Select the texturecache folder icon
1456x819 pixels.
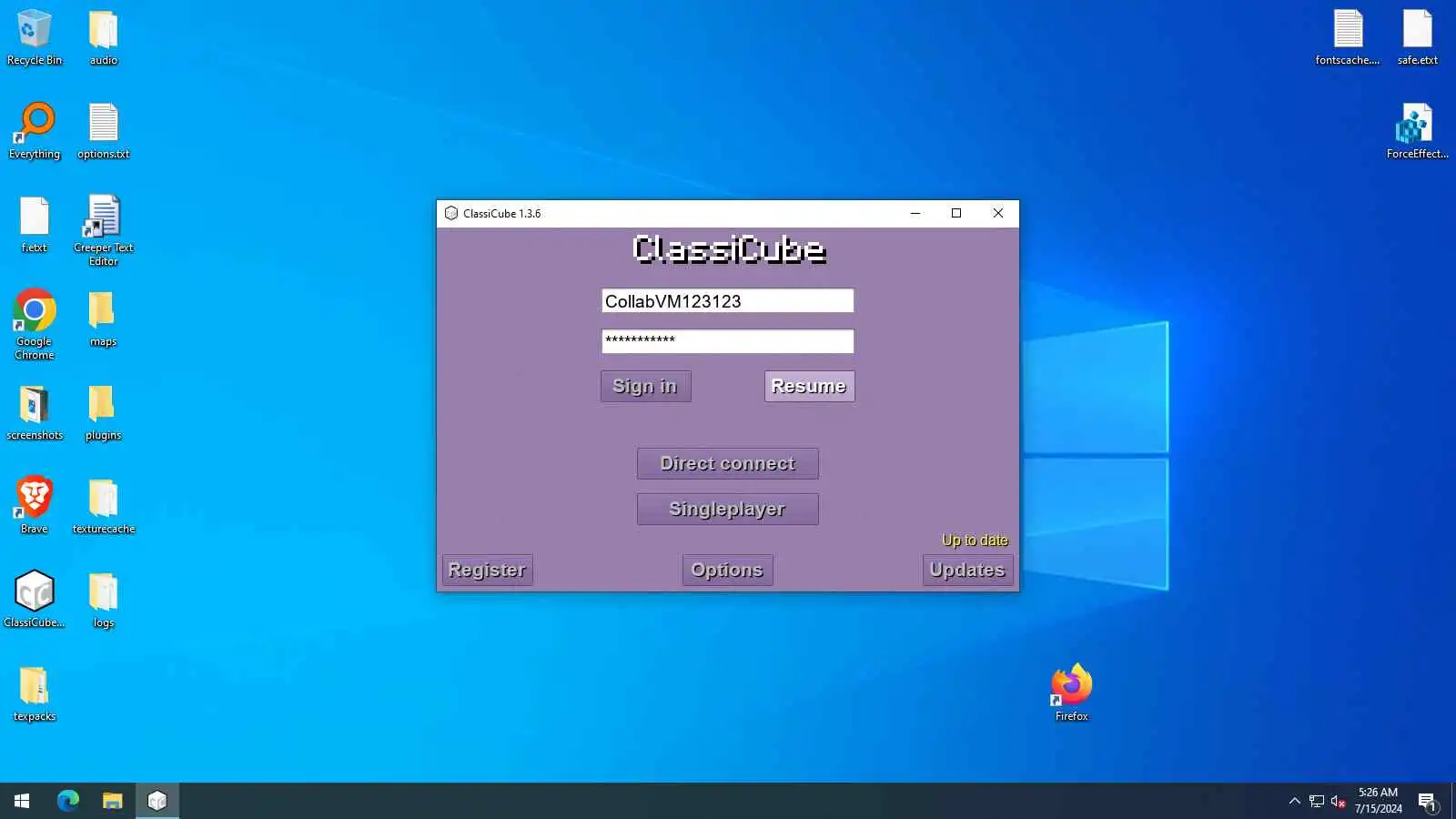[x=103, y=506]
